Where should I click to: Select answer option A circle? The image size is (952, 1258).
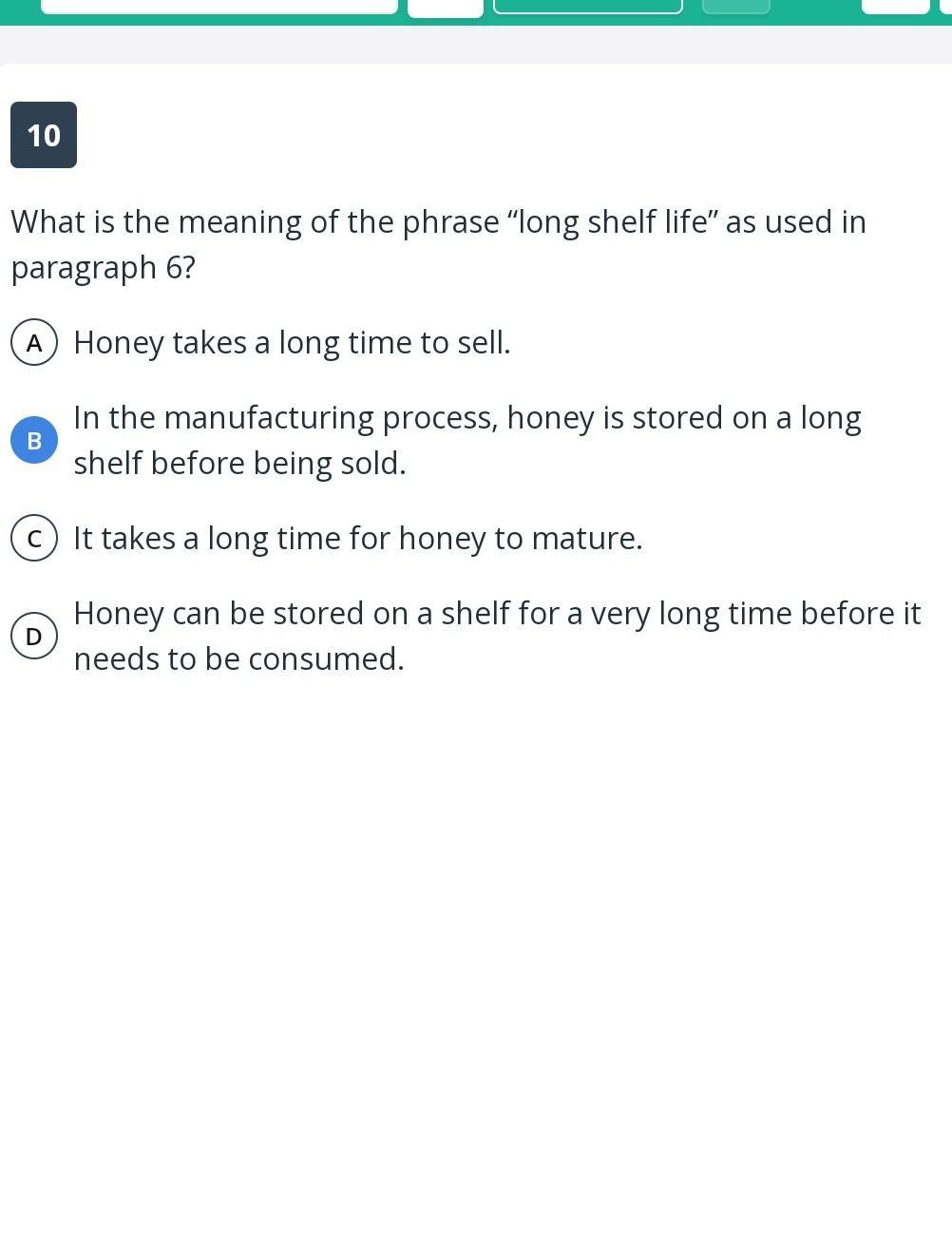[x=34, y=343]
